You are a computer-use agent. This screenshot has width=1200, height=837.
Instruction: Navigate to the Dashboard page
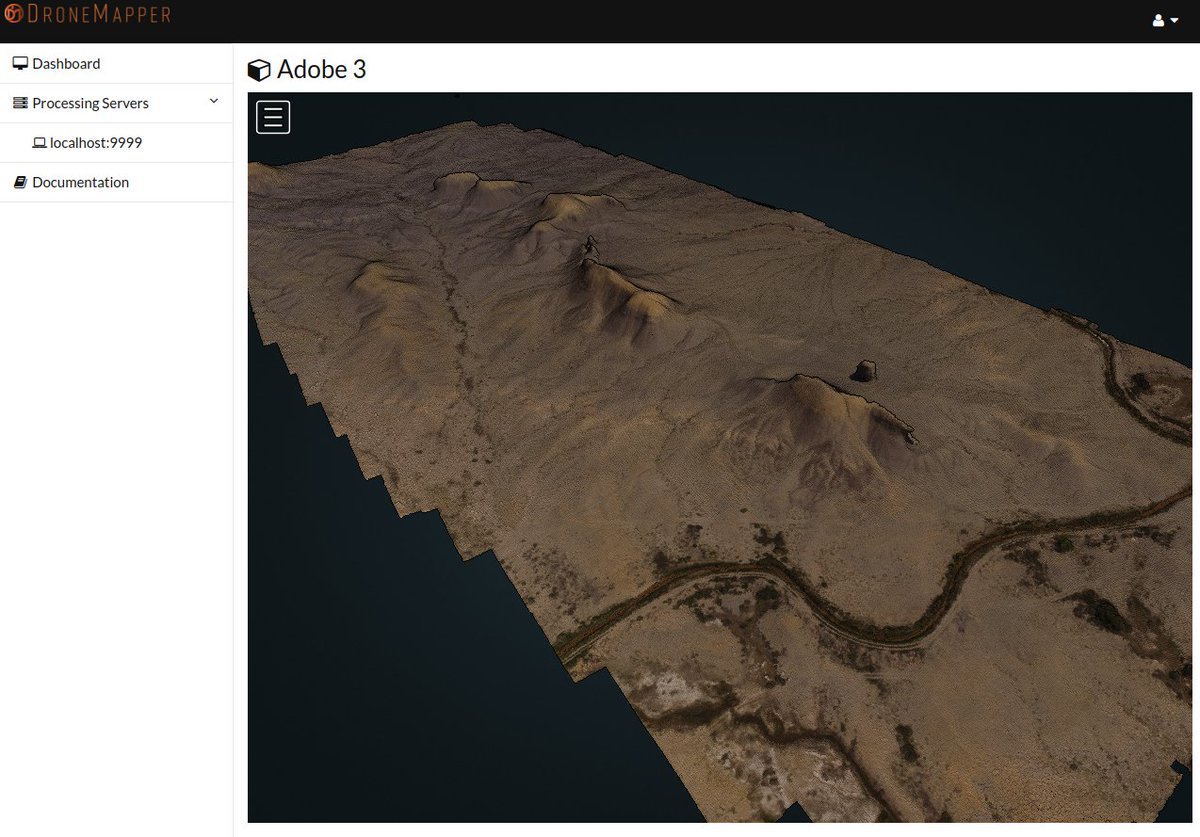click(x=67, y=63)
